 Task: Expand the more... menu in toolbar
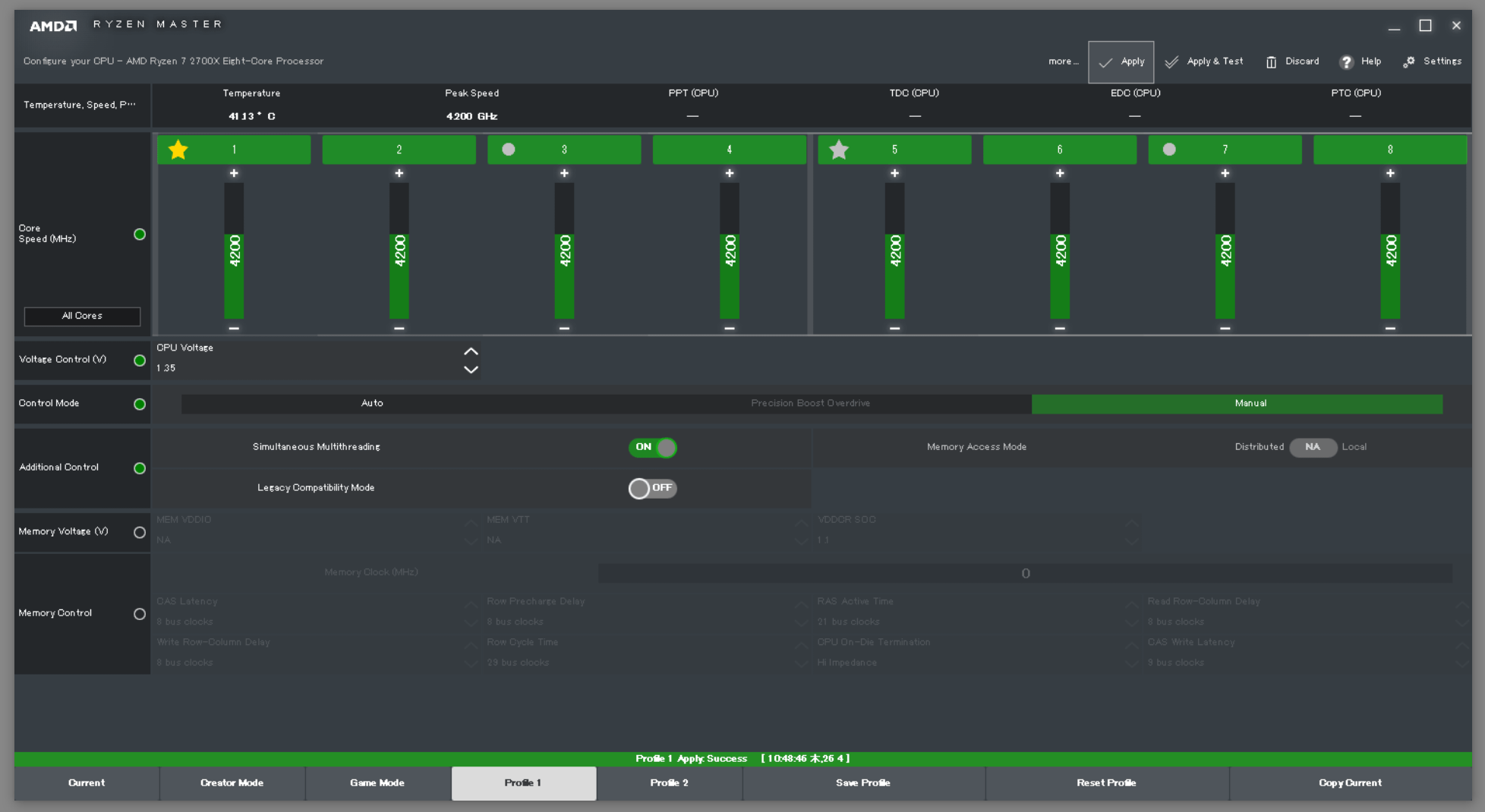(x=1063, y=61)
